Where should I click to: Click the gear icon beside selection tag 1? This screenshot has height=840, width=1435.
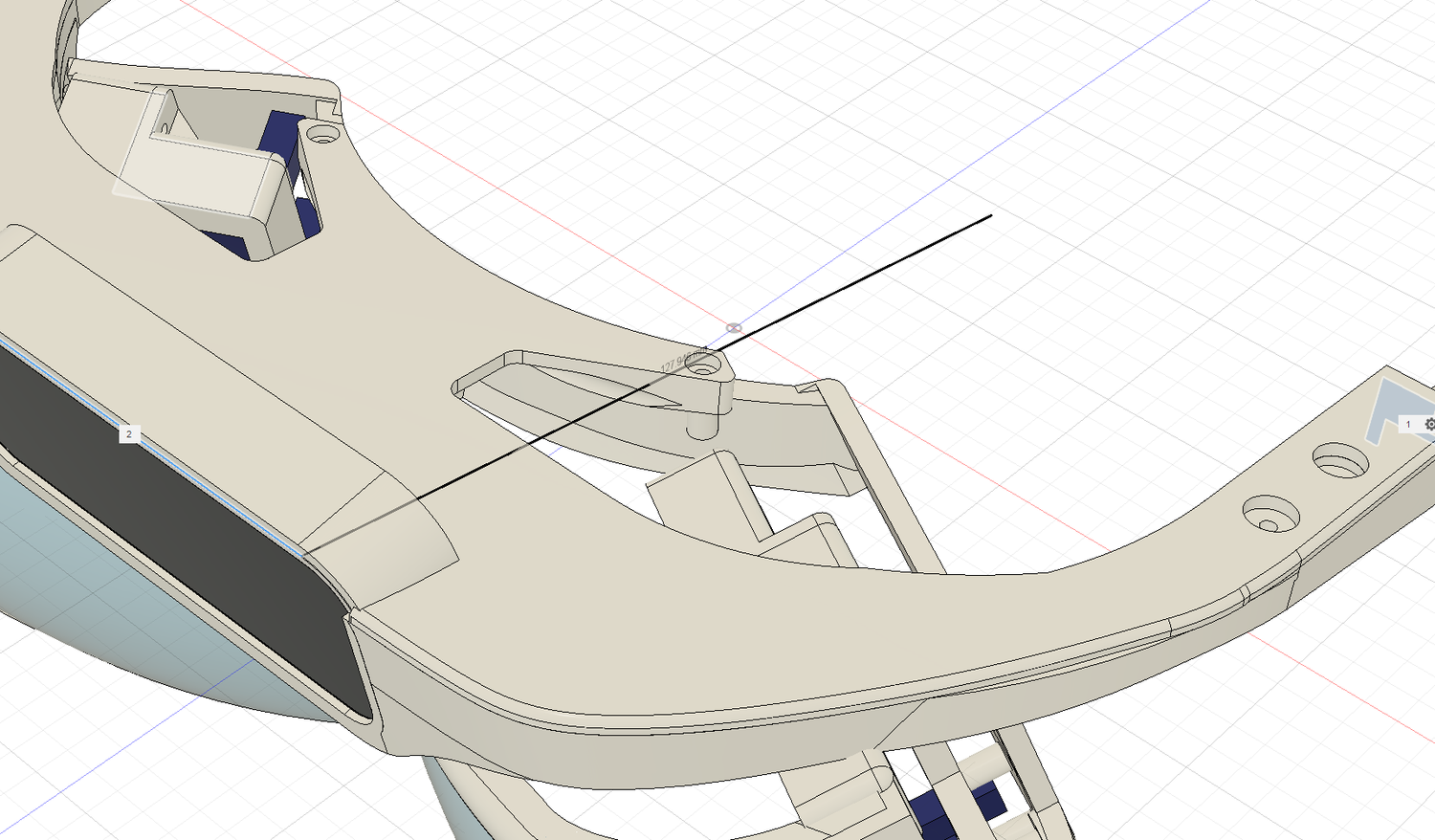pos(1429,424)
